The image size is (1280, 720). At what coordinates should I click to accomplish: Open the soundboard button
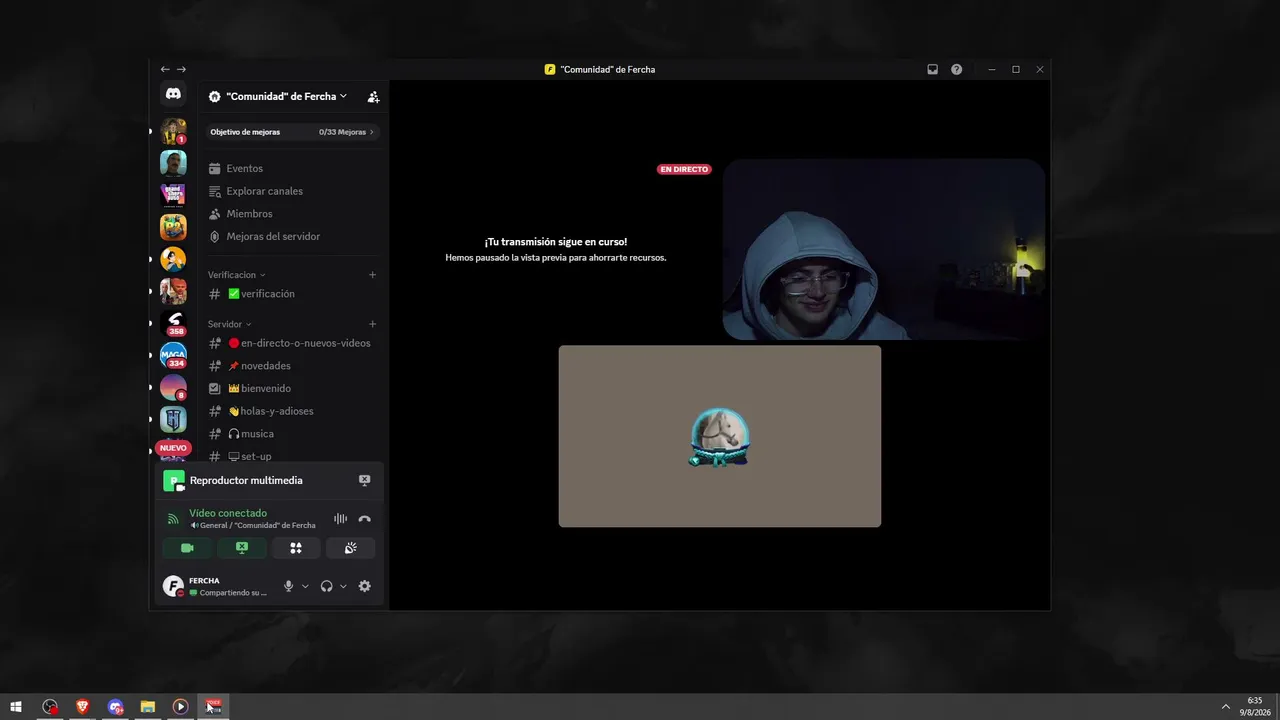(x=350, y=548)
